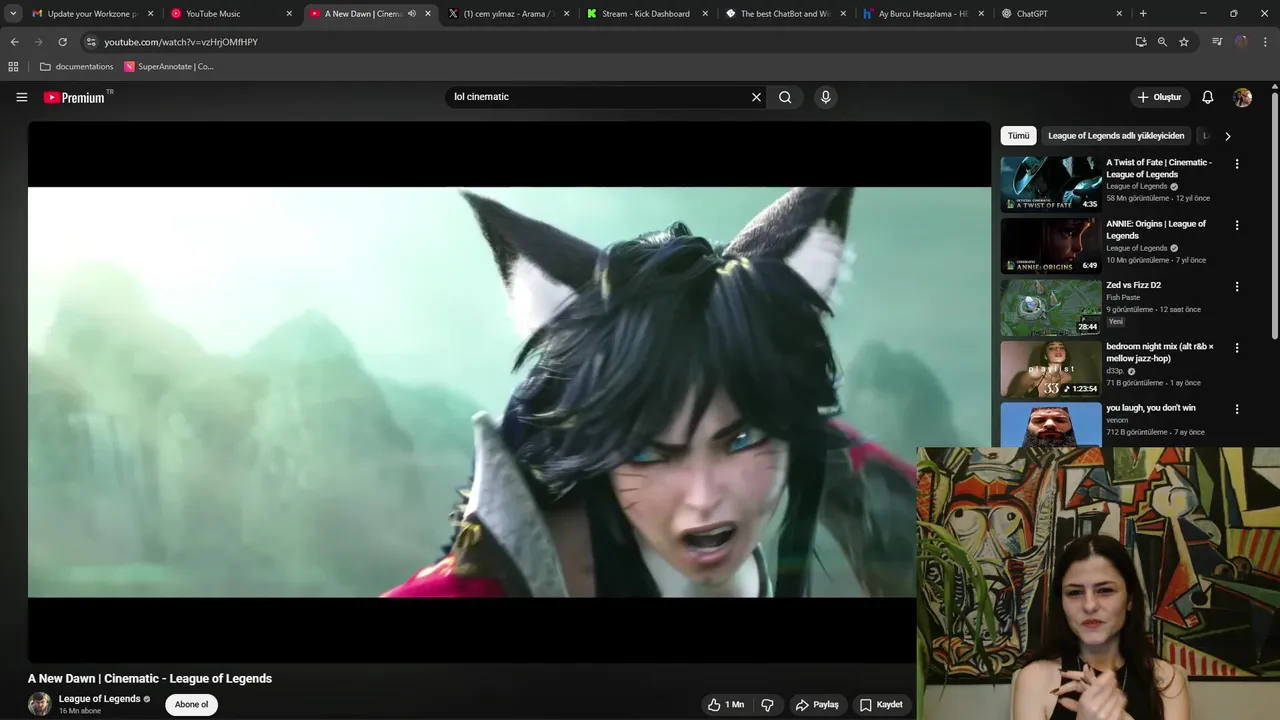This screenshot has width=1280, height=720.
Task: Open options for A Twist of Fate video
Action: (x=1236, y=164)
